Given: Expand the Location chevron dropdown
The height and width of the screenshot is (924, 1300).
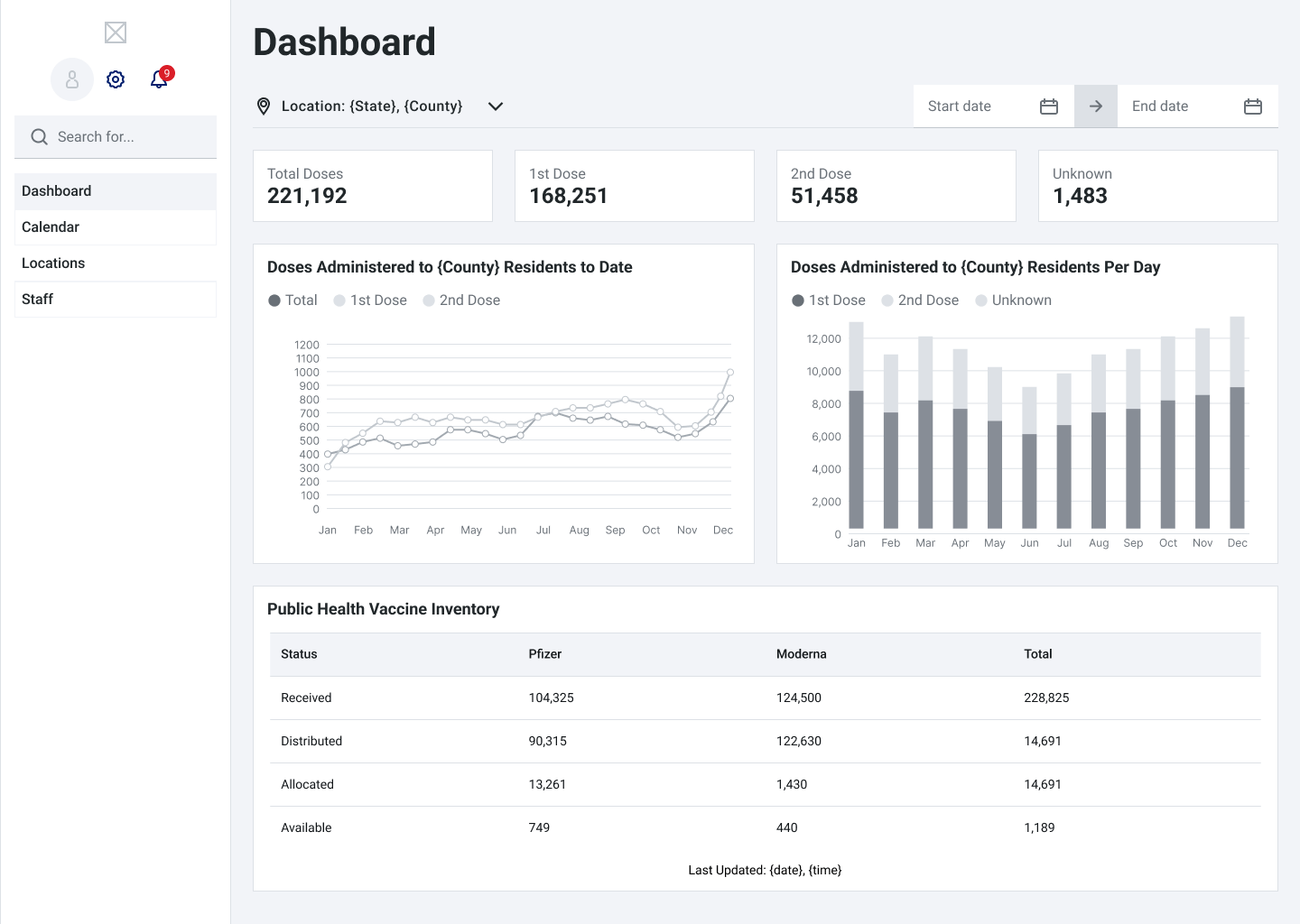Looking at the screenshot, I should 495,106.
